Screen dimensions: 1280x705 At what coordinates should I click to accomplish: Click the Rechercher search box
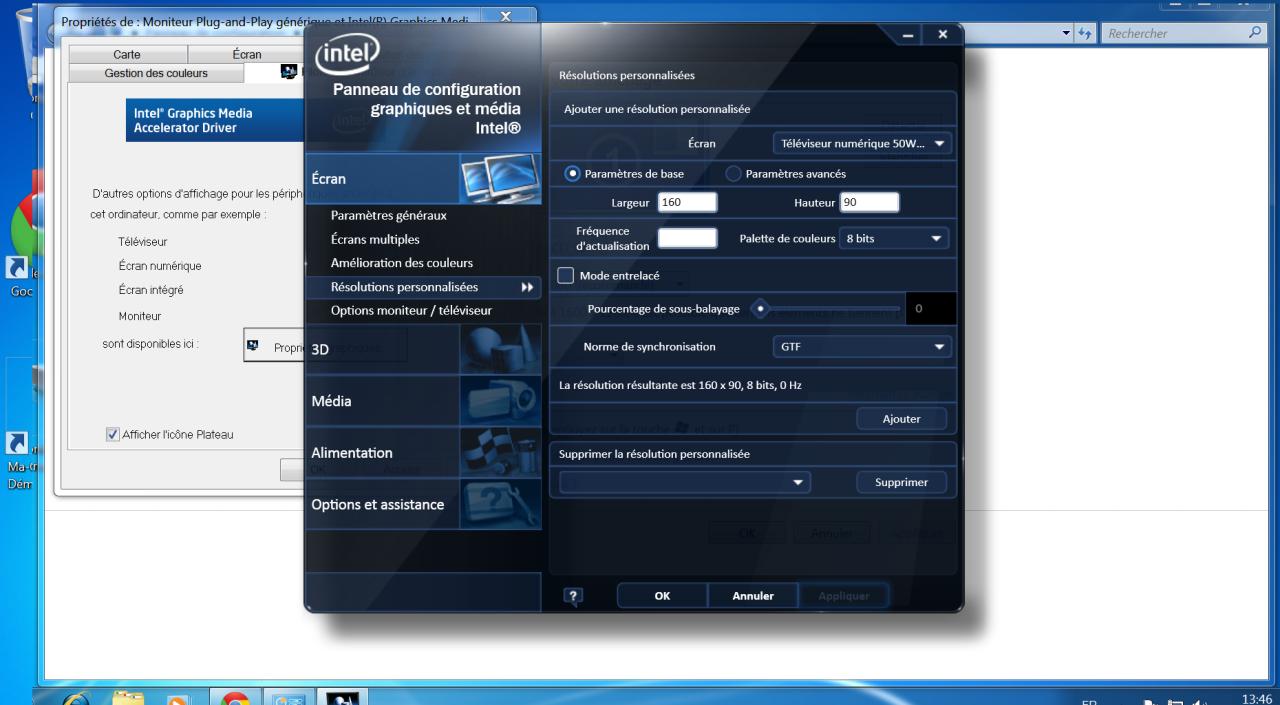(1183, 33)
